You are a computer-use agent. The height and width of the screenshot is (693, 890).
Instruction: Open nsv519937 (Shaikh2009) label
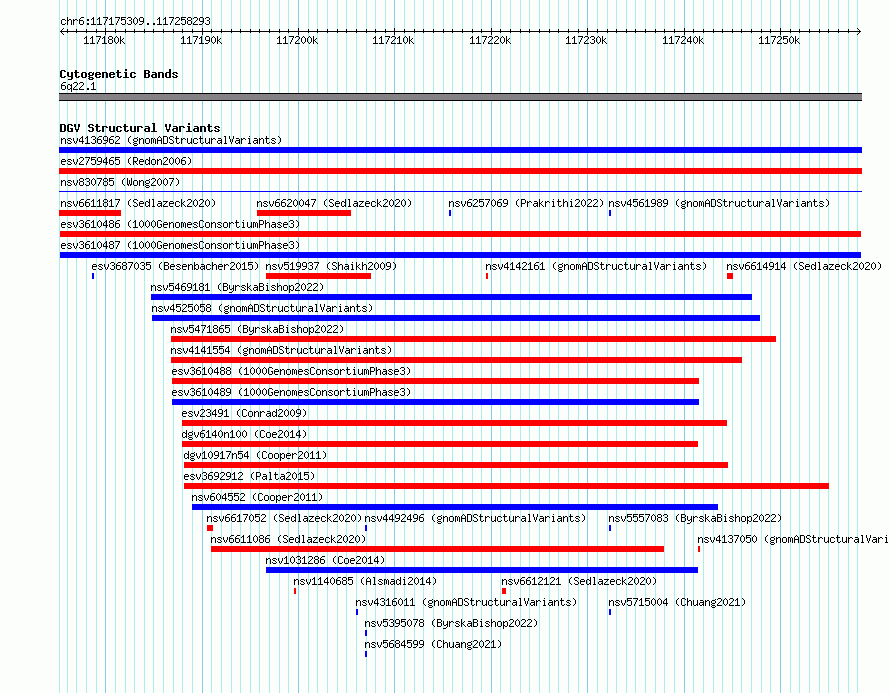click(331, 266)
